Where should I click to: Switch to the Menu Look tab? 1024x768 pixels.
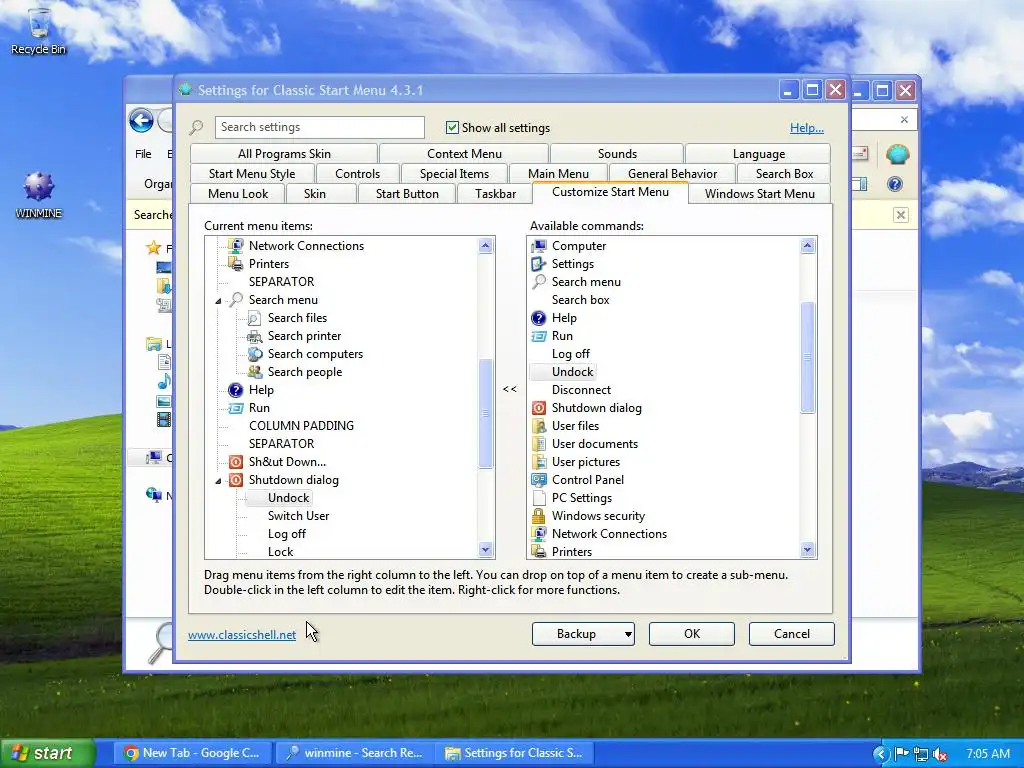238,194
